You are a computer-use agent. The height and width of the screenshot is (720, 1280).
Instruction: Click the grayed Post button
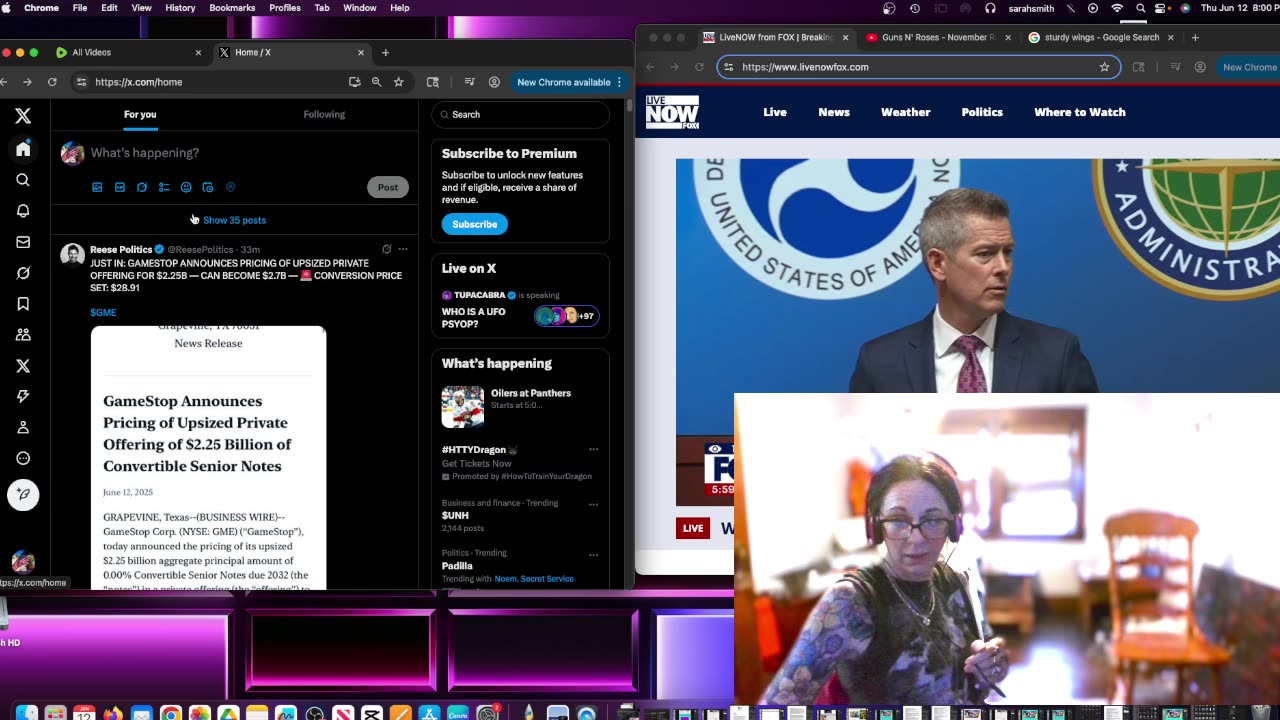388,187
